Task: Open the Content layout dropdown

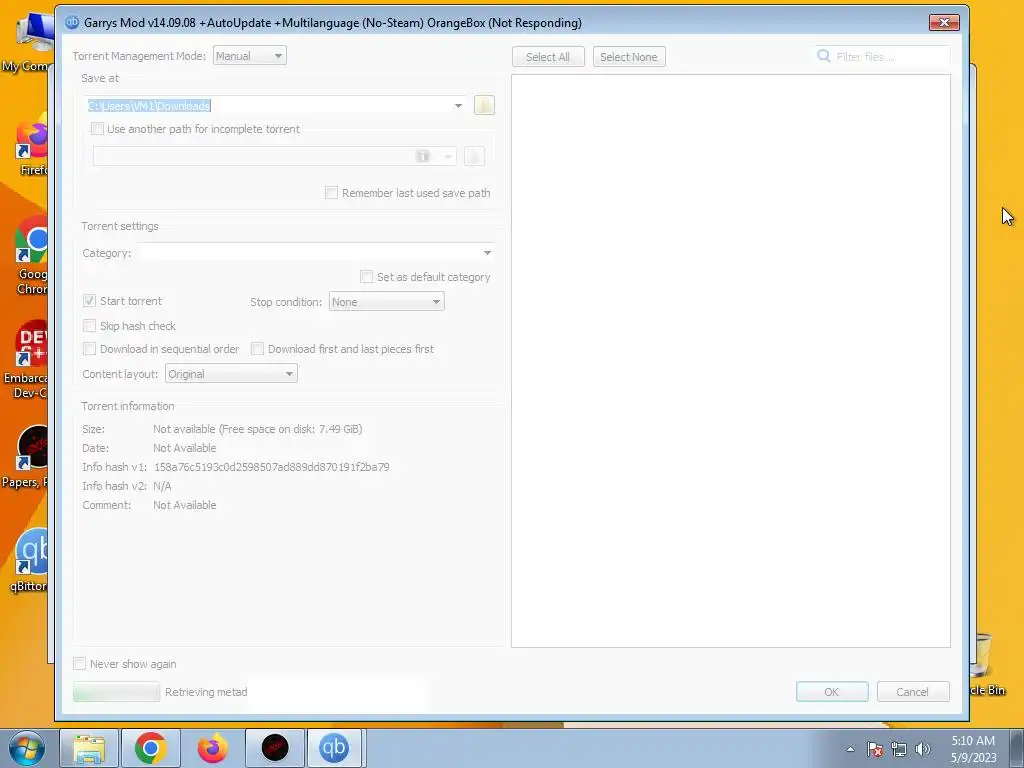Action: [x=231, y=374]
